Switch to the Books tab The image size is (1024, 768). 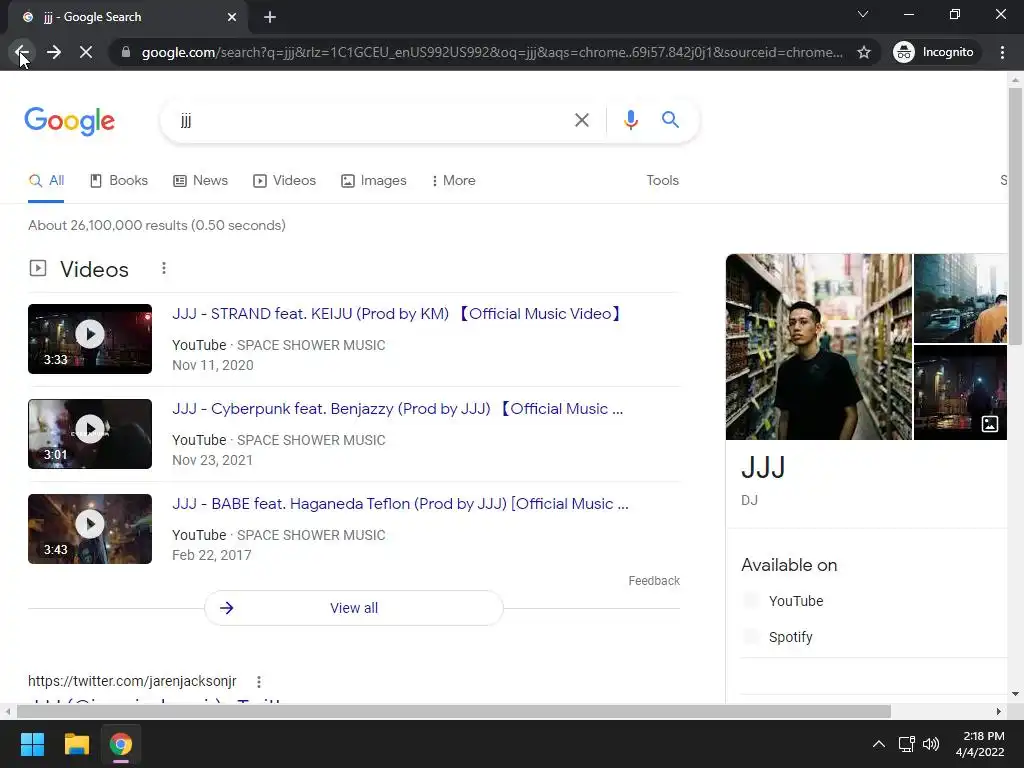point(119,181)
